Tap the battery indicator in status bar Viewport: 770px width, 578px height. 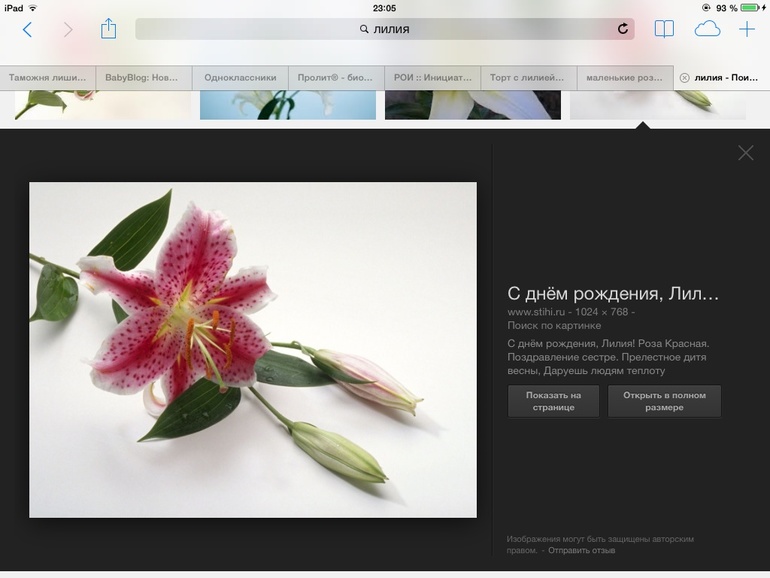750,8
